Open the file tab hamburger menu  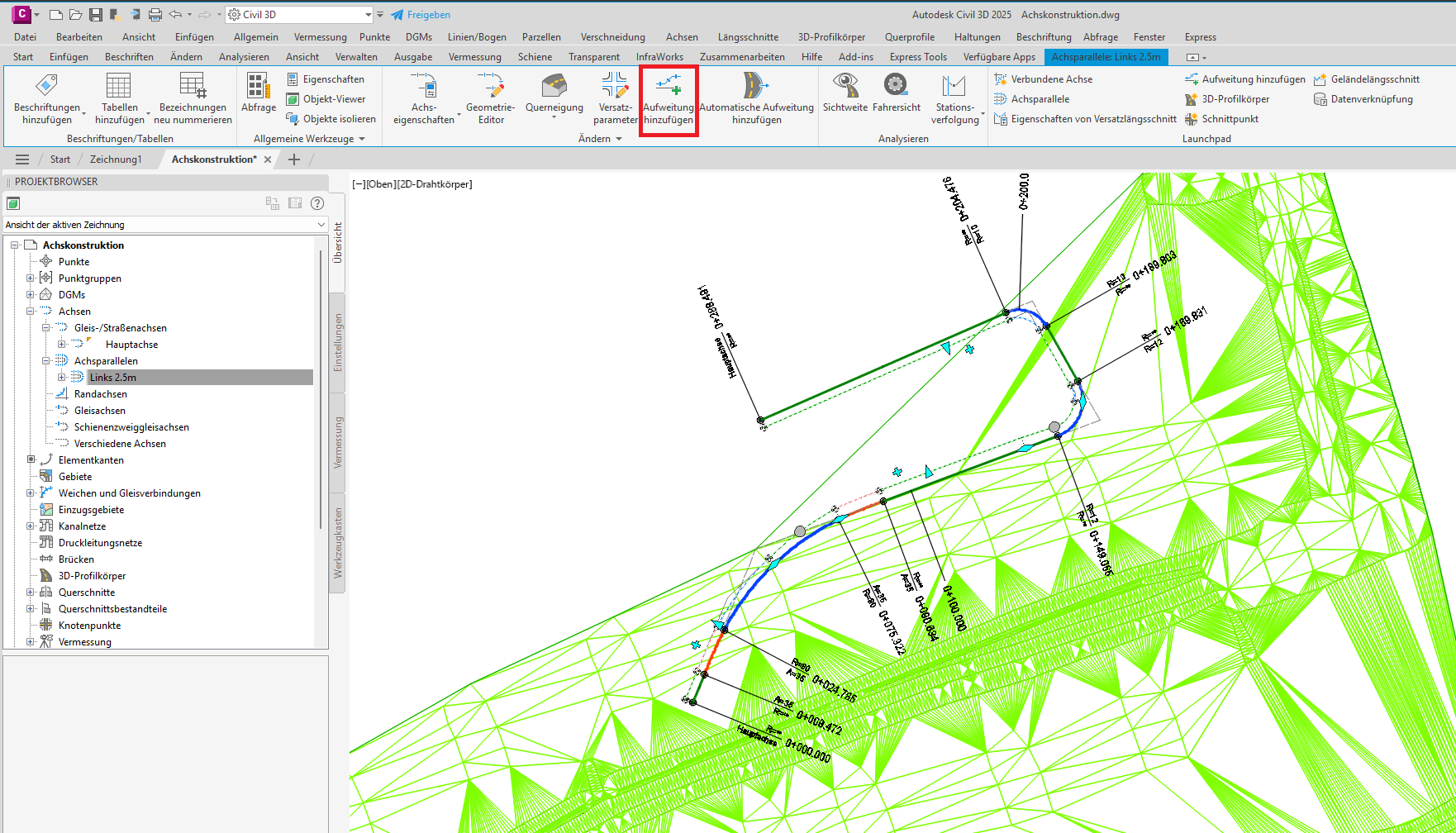[x=22, y=159]
